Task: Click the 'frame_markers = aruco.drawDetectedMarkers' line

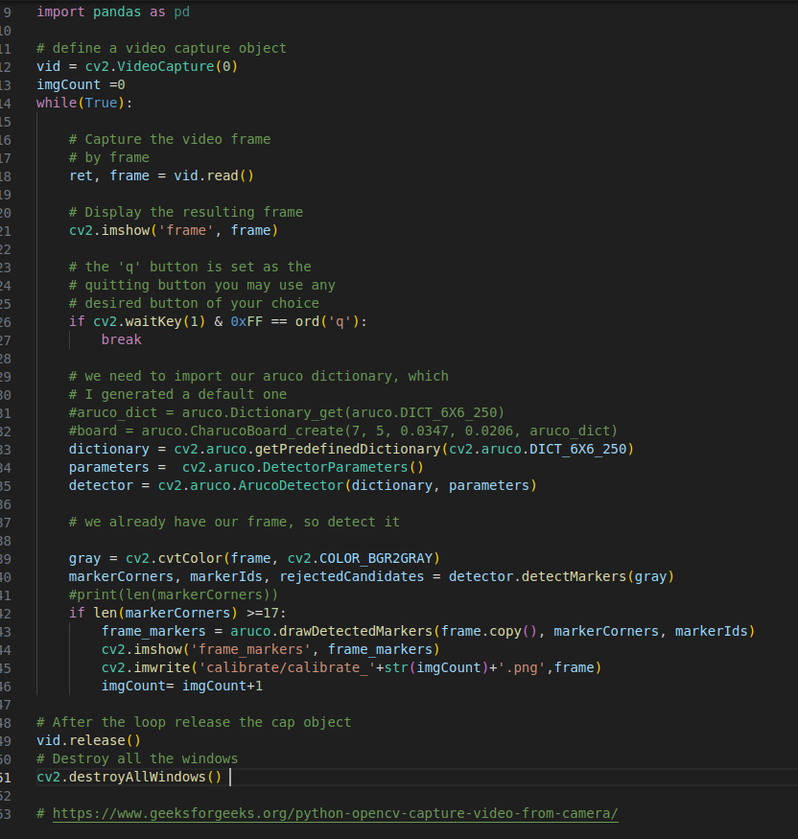Action: pos(428,630)
